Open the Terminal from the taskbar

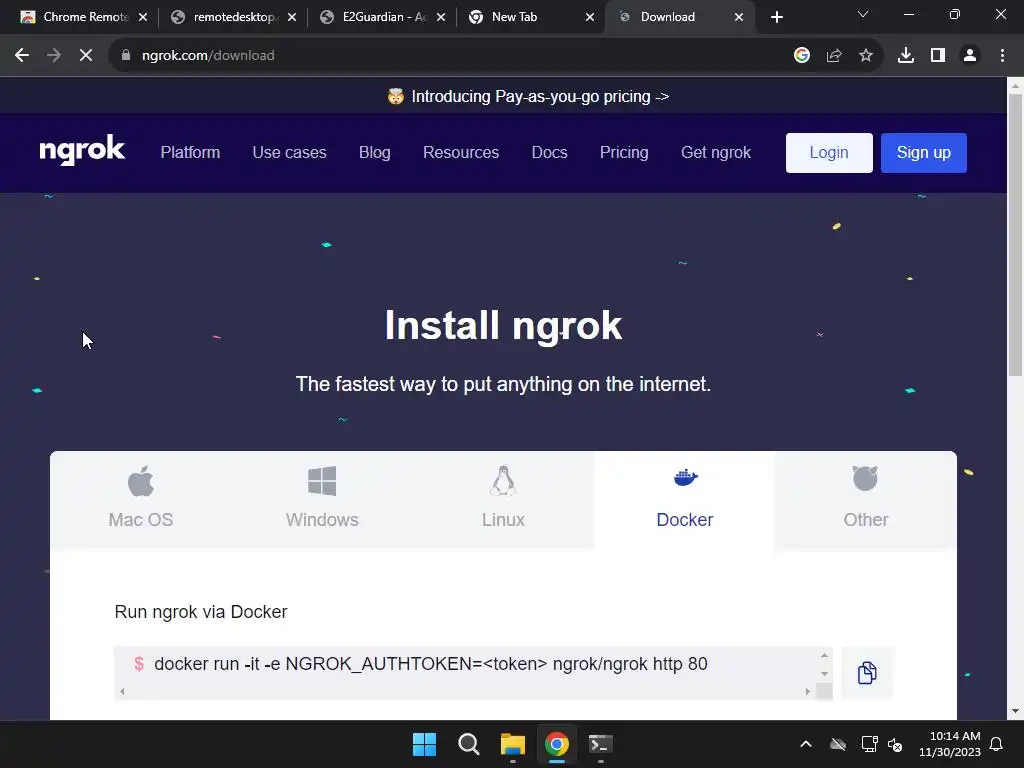pos(600,744)
